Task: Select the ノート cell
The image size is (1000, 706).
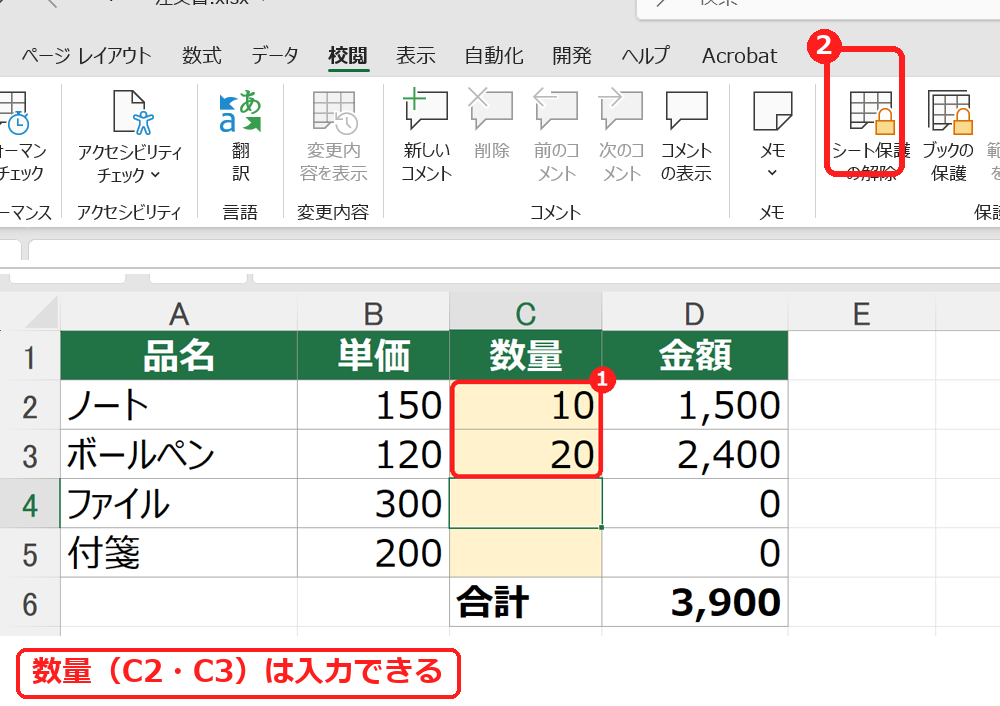Action: 179,405
